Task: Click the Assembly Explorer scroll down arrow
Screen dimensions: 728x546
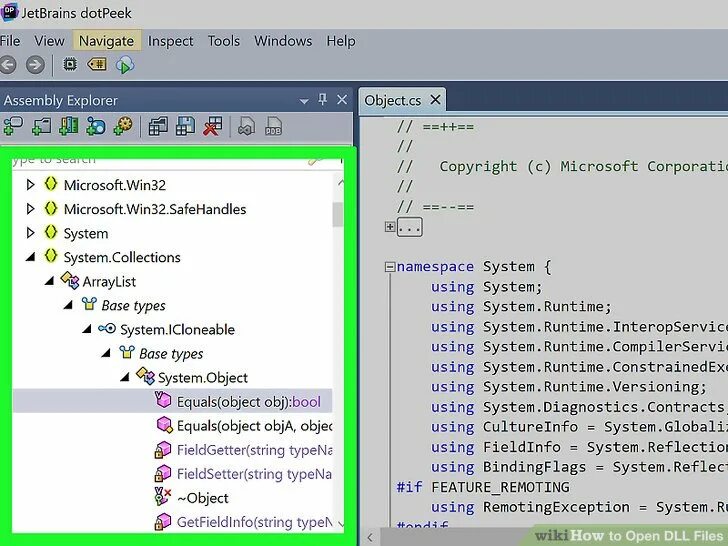Action: 340,524
